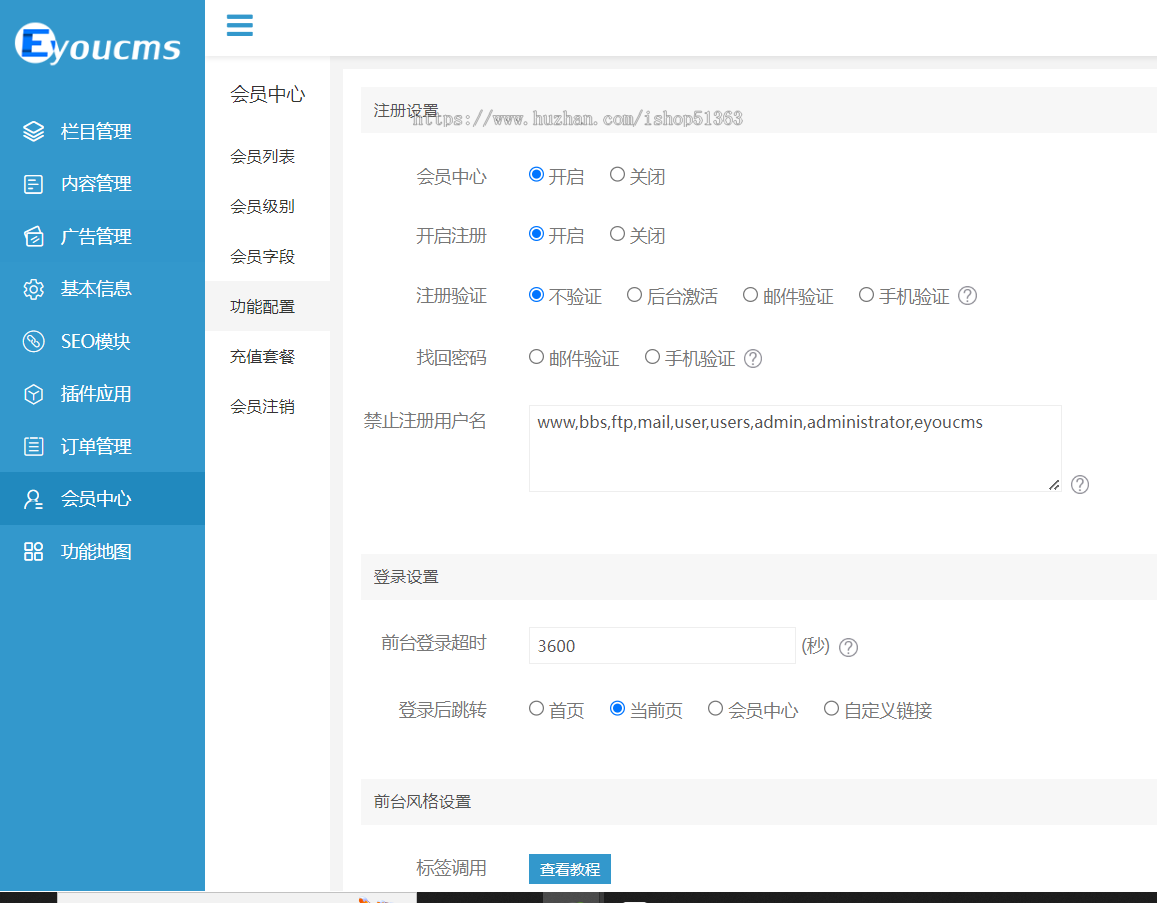Click textarea resize handle corner

click(x=1054, y=485)
